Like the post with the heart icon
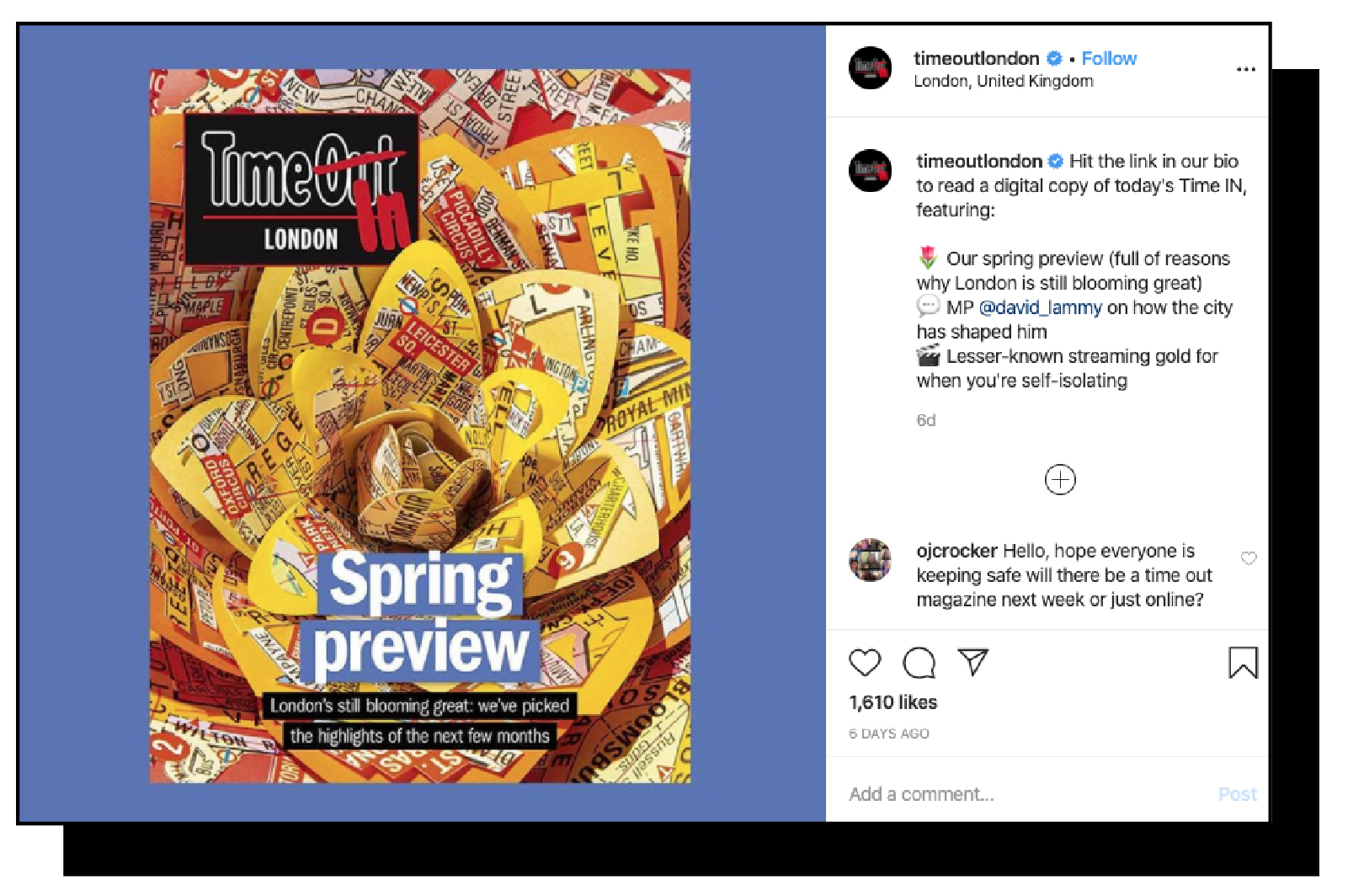1348x896 pixels. (865, 663)
